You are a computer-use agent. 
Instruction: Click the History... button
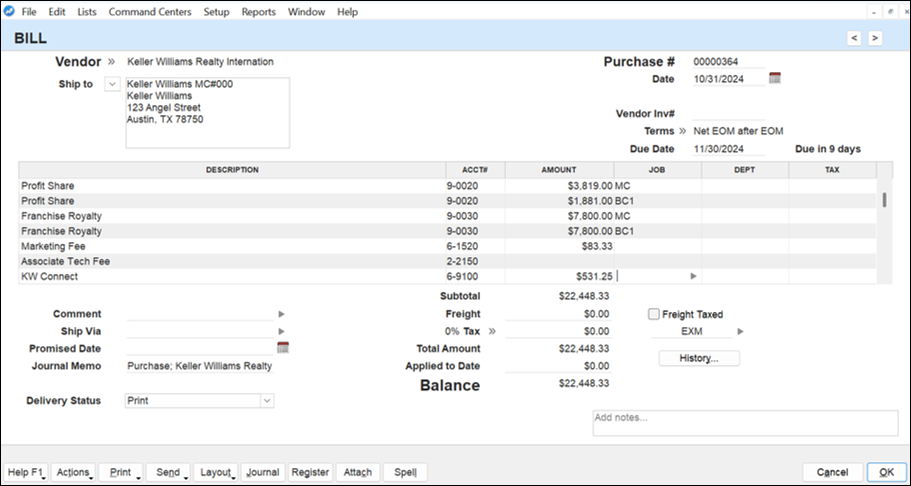click(x=699, y=358)
